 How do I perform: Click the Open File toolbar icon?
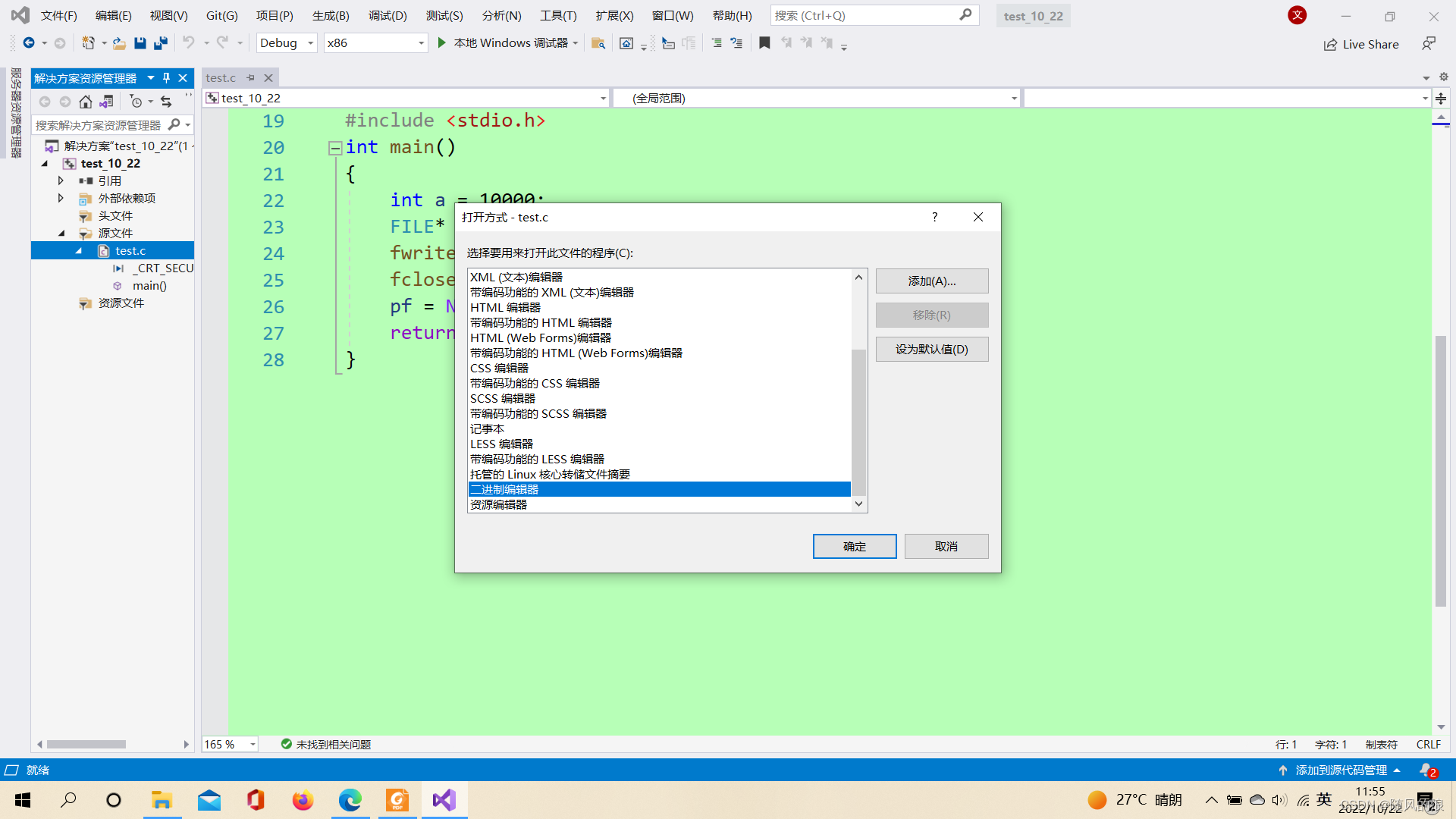click(x=119, y=43)
